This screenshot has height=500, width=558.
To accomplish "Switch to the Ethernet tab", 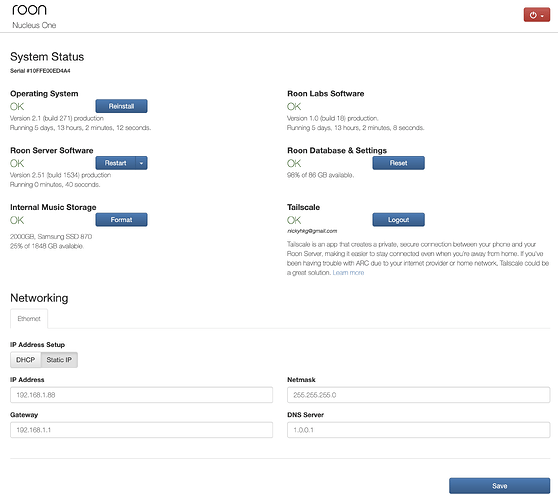I will (x=29, y=319).
